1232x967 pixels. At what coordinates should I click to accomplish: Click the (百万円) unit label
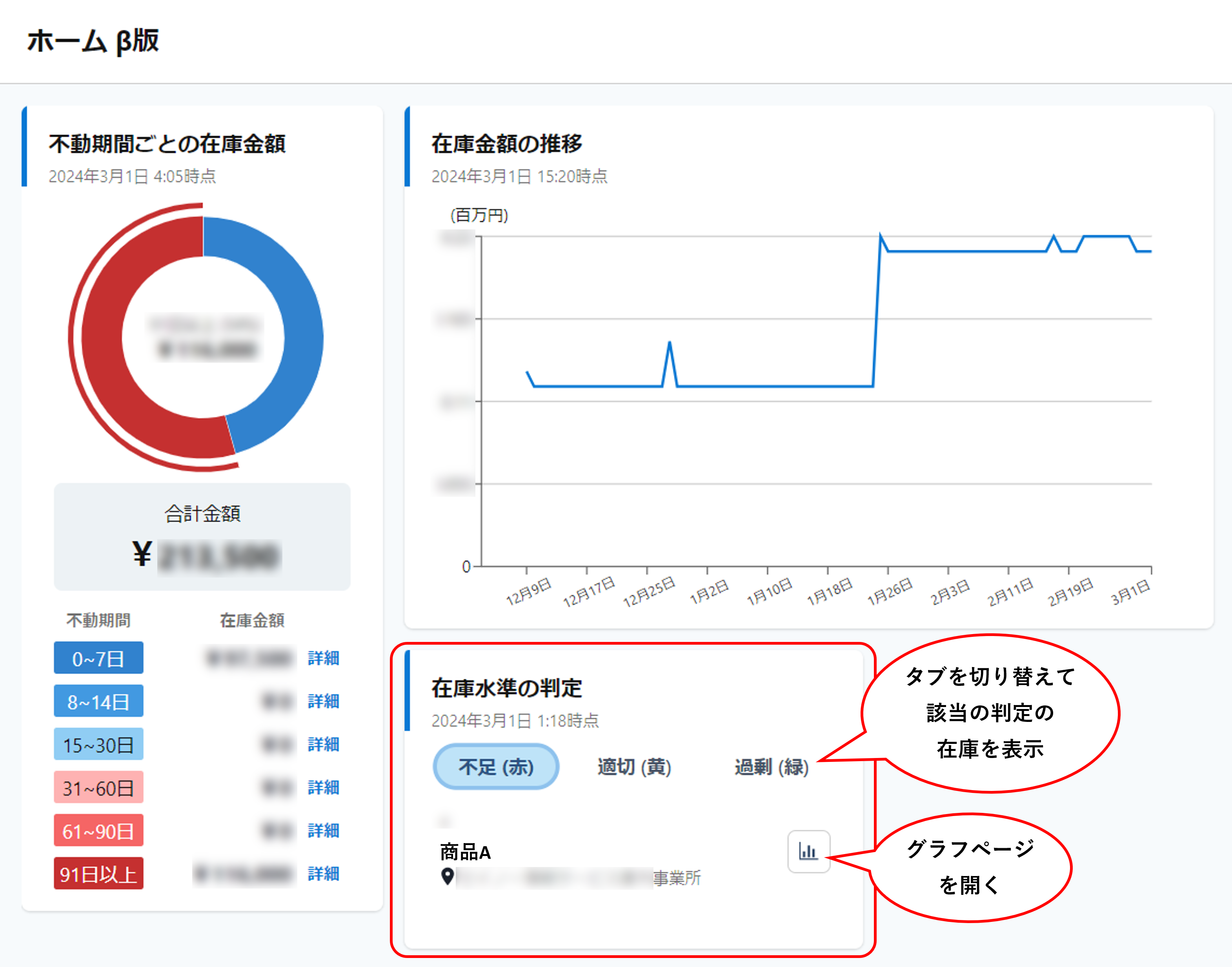click(479, 215)
